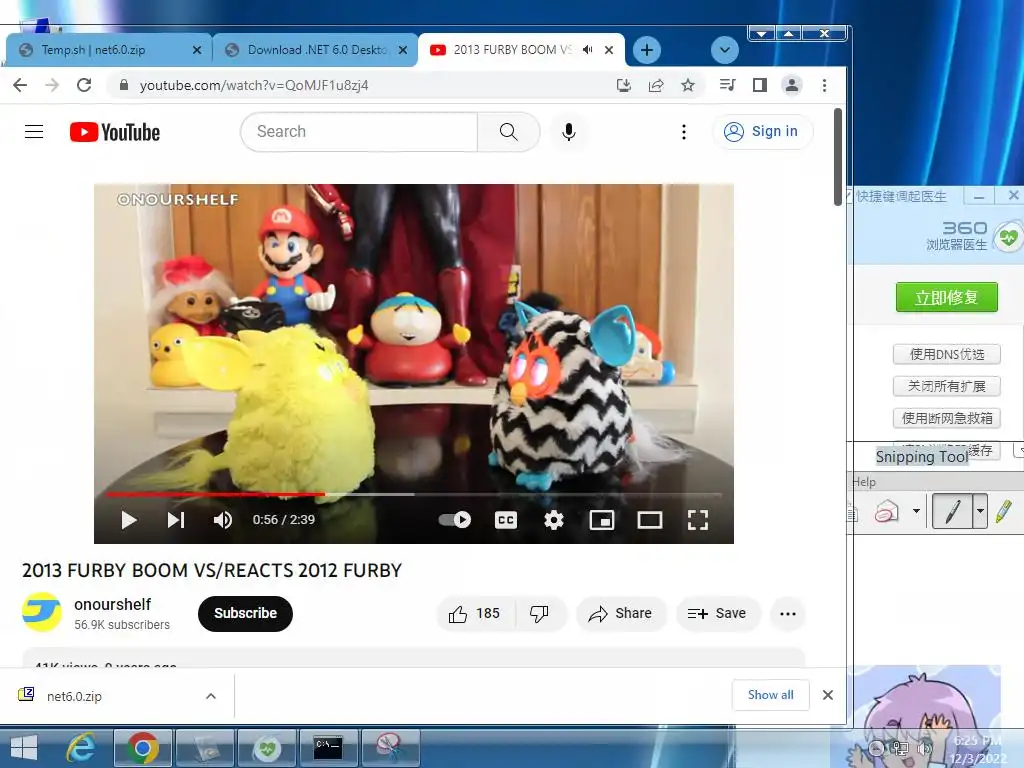Toggle autoplay switch in video player
Screen dimensions: 1024x768
pyautogui.click(x=455, y=520)
